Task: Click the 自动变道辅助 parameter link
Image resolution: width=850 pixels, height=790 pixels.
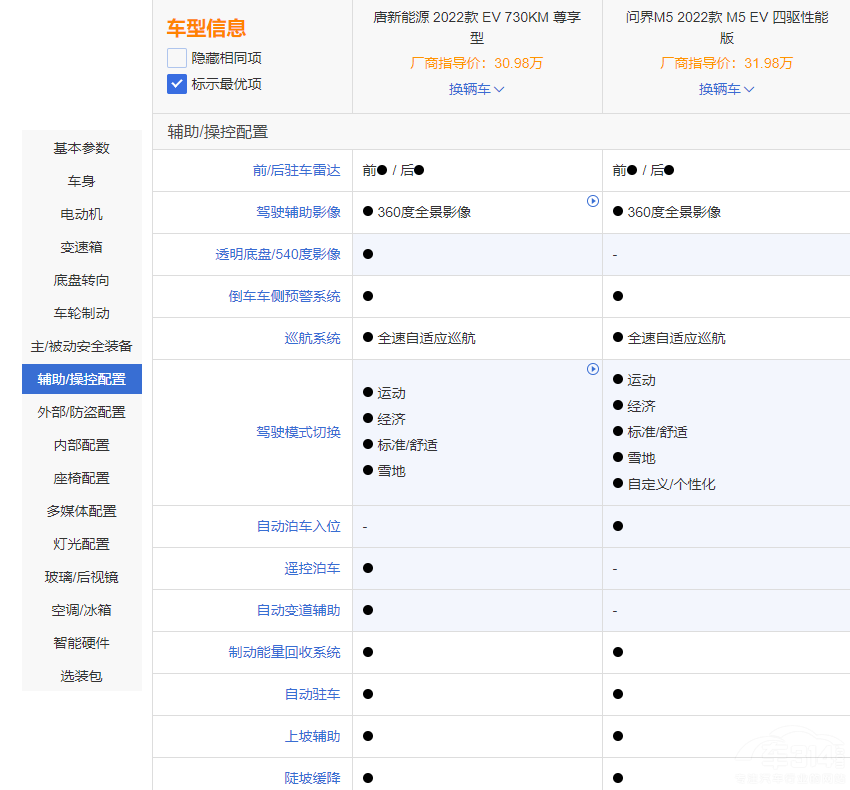Action: [x=298, y=610]
